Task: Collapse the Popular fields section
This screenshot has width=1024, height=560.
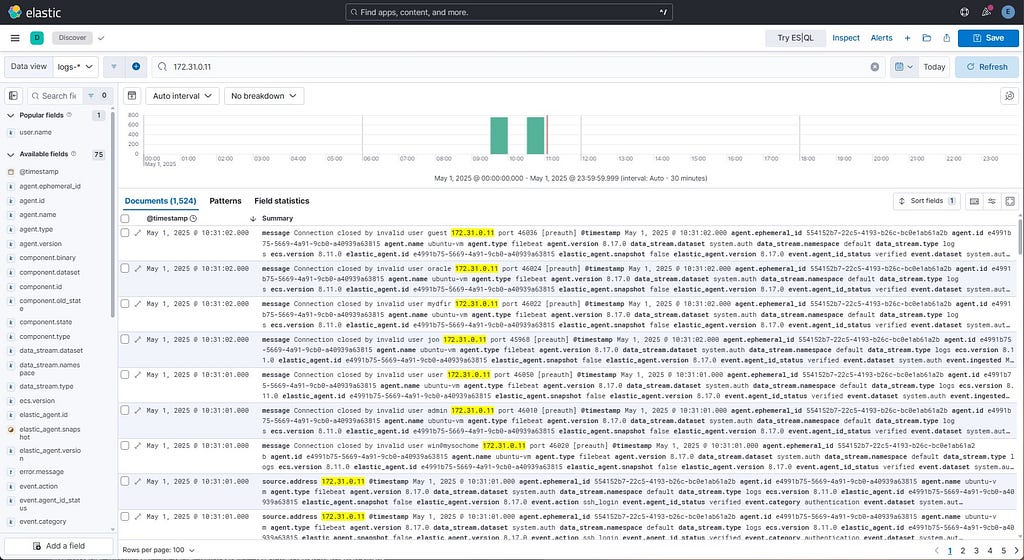Action: click(x=10, y=115)
